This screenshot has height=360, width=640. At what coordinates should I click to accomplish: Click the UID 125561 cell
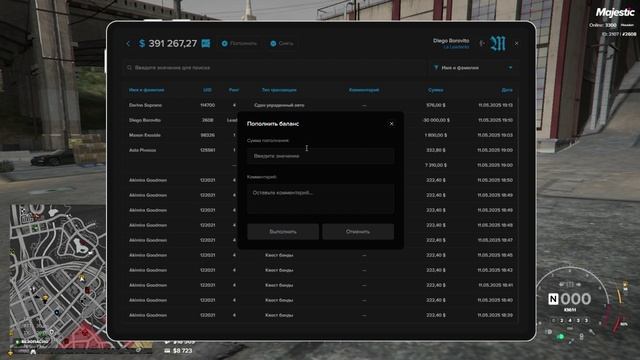pyautogui.click(x=207, y=150)
